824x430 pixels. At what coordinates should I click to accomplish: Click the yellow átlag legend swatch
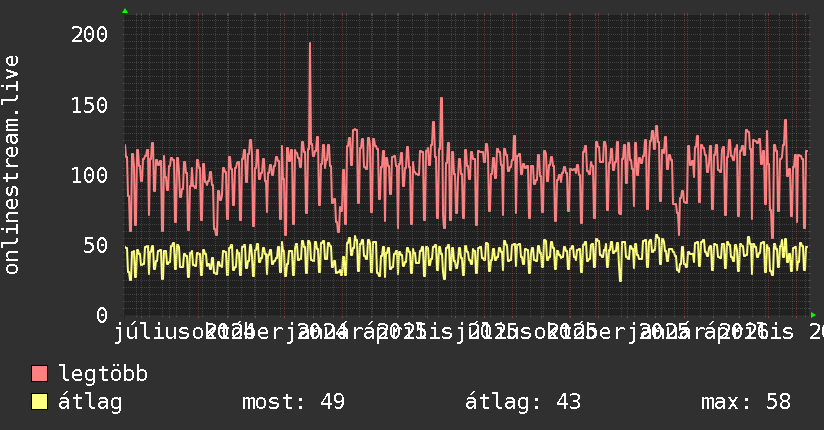pos(39,402)
